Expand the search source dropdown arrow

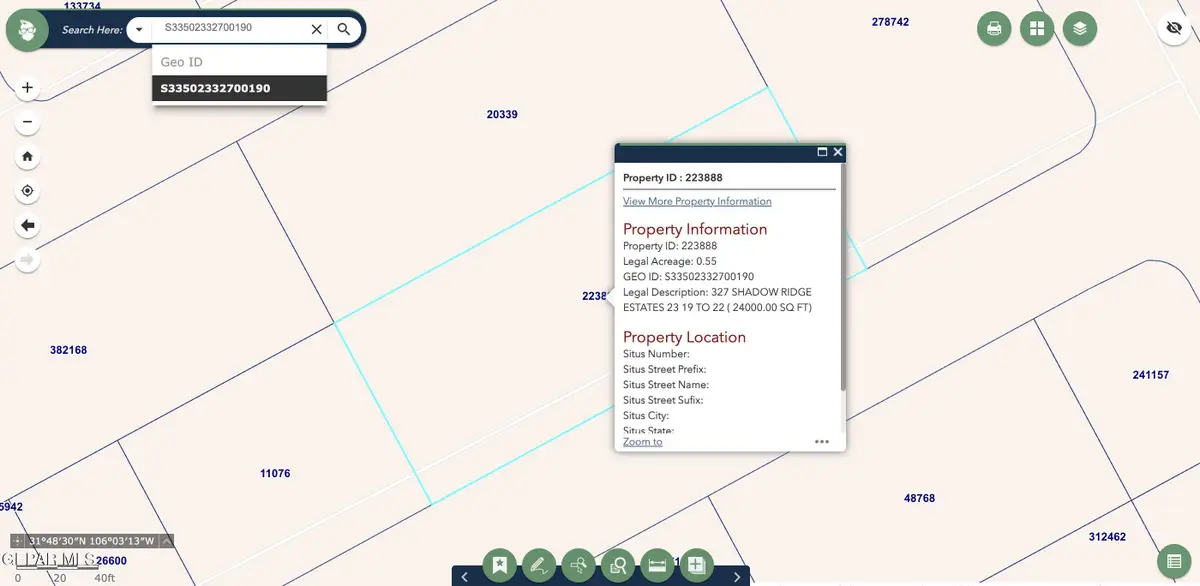coord(139,29)
